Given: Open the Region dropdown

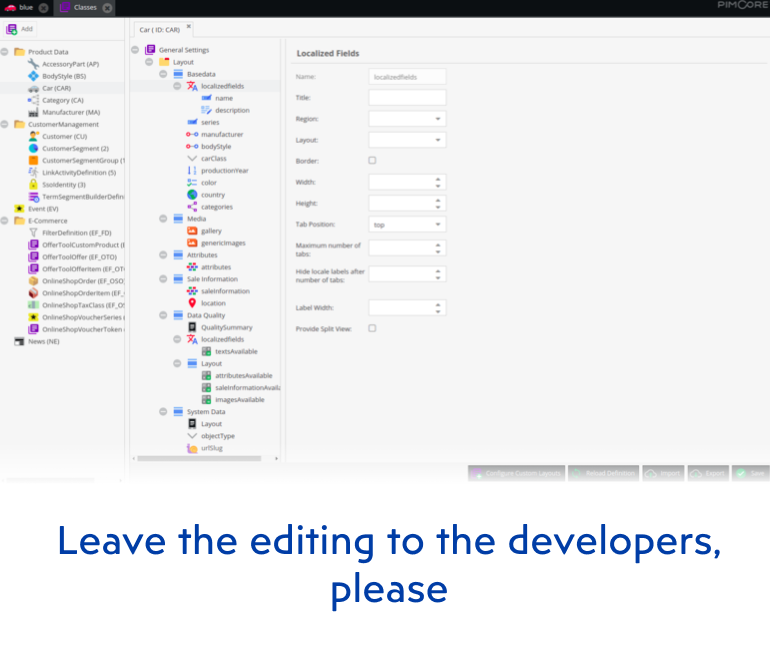Looking at the screenshot, I should 407,119.
